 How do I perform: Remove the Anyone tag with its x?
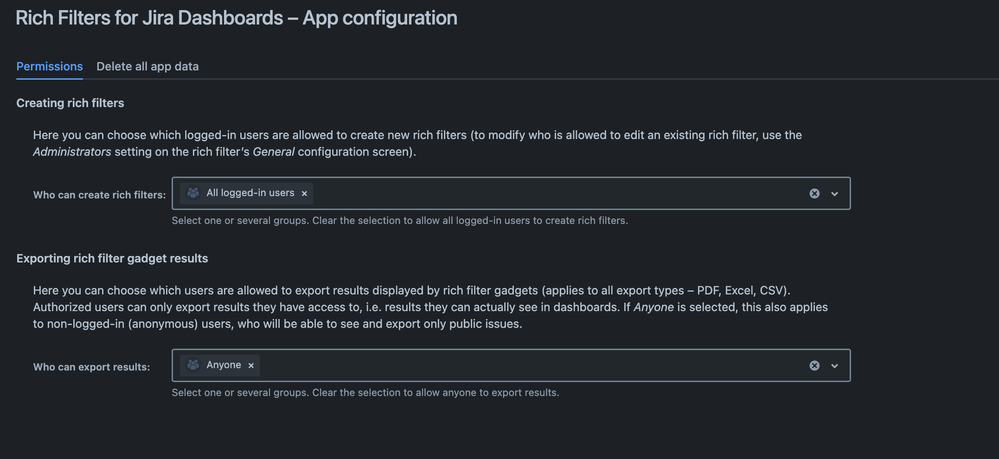pos(251,366)
